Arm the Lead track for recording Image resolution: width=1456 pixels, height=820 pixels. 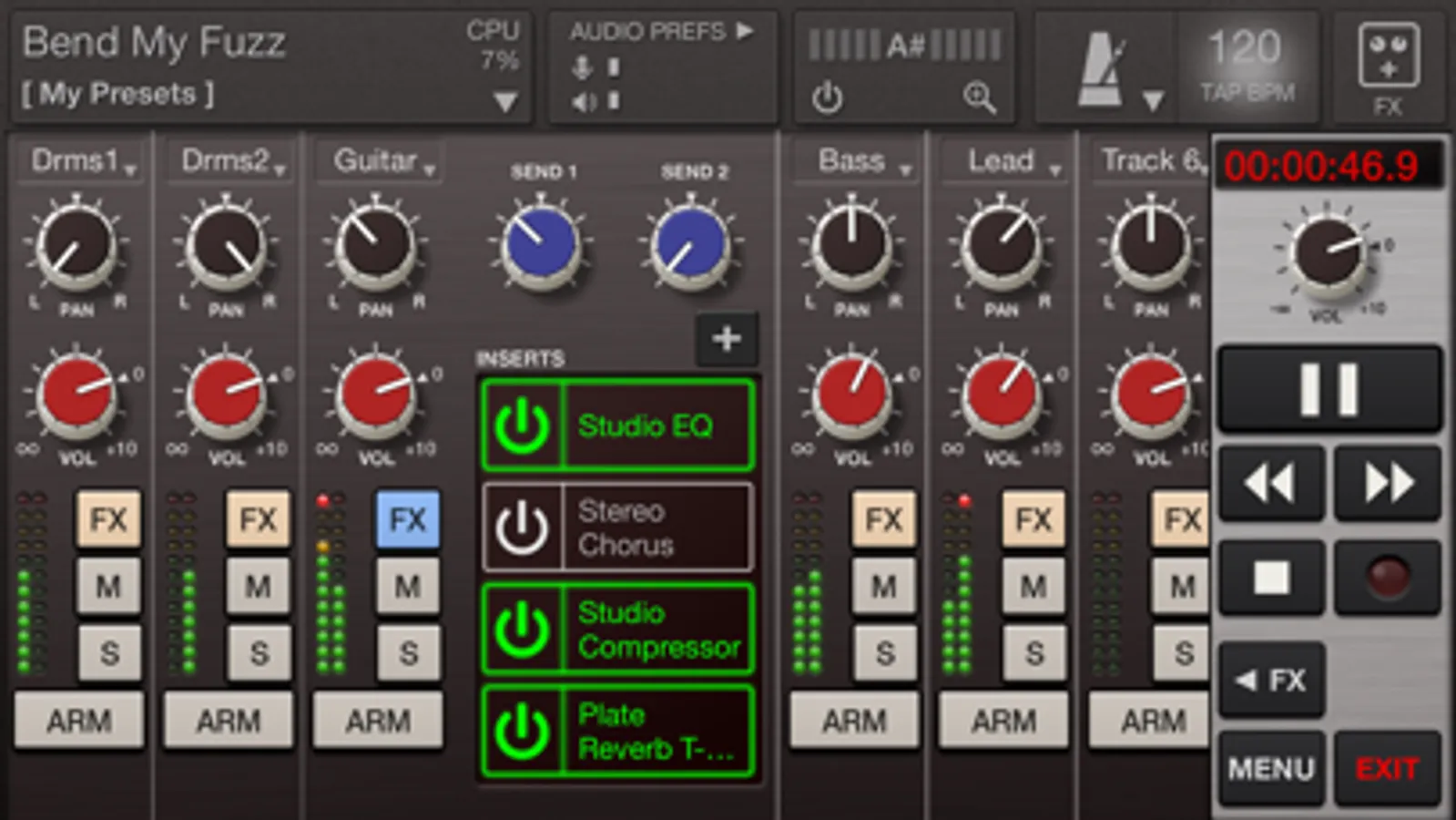(1003, 721)
